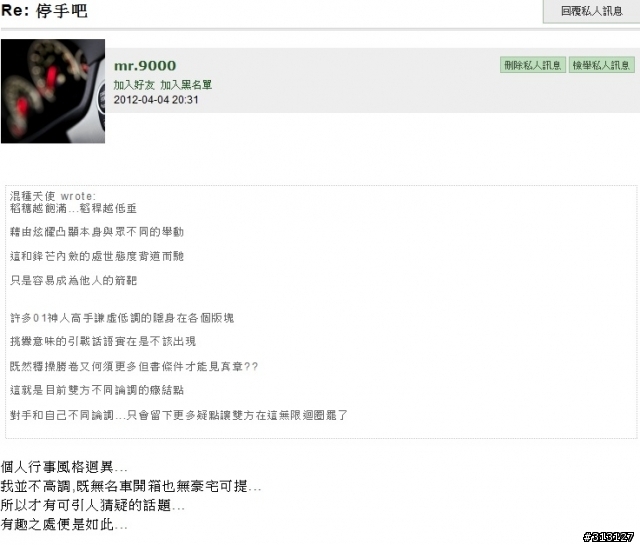The width and height of the screenshot is (640, 545).
Task: Click reply line 有趣之處便是如此
Action: pos(64,525)
